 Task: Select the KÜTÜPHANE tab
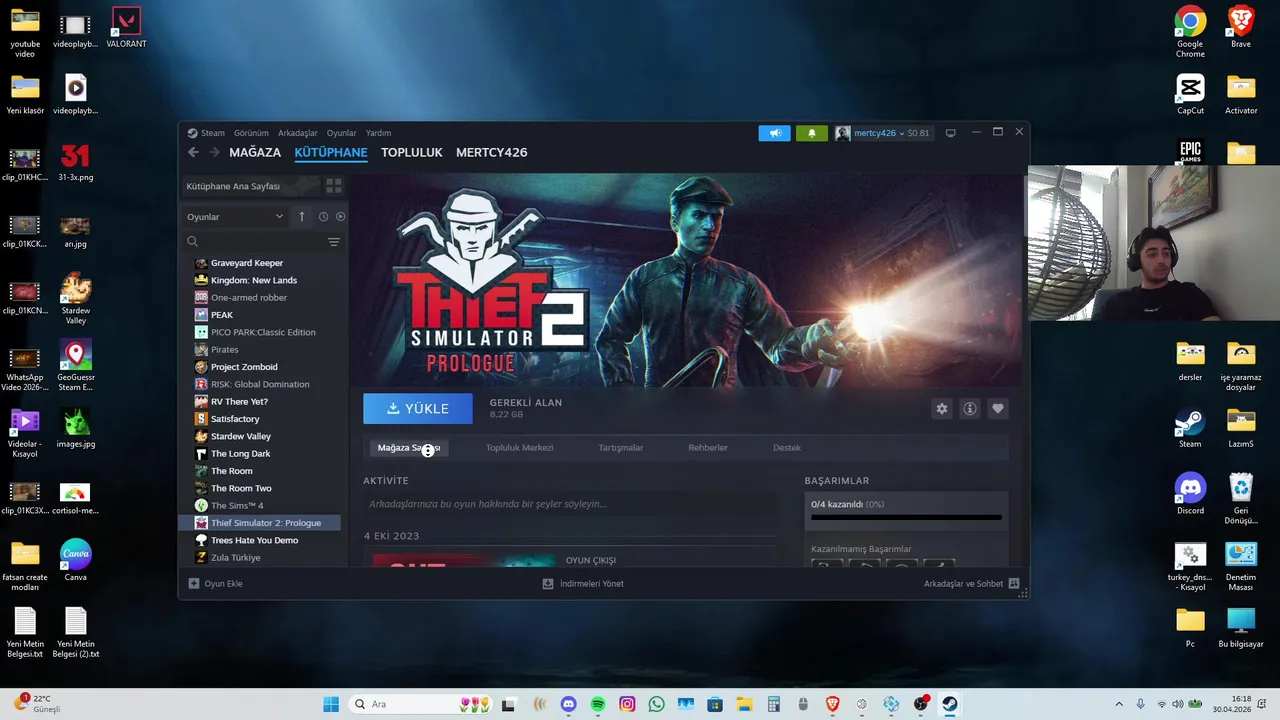pyautogui.click(x=331, y=152)
